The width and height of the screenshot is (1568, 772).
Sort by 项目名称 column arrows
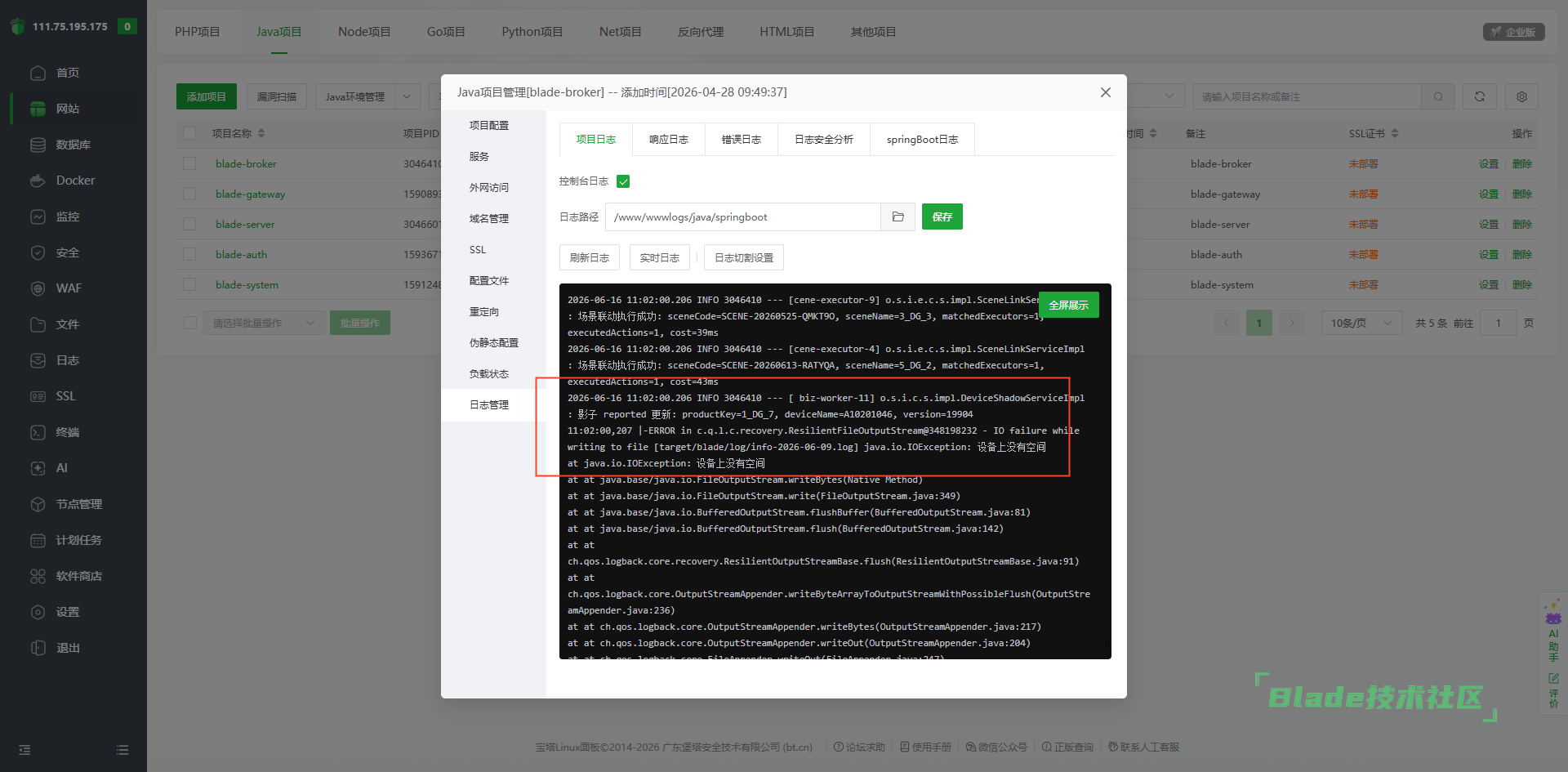[261, 133]
